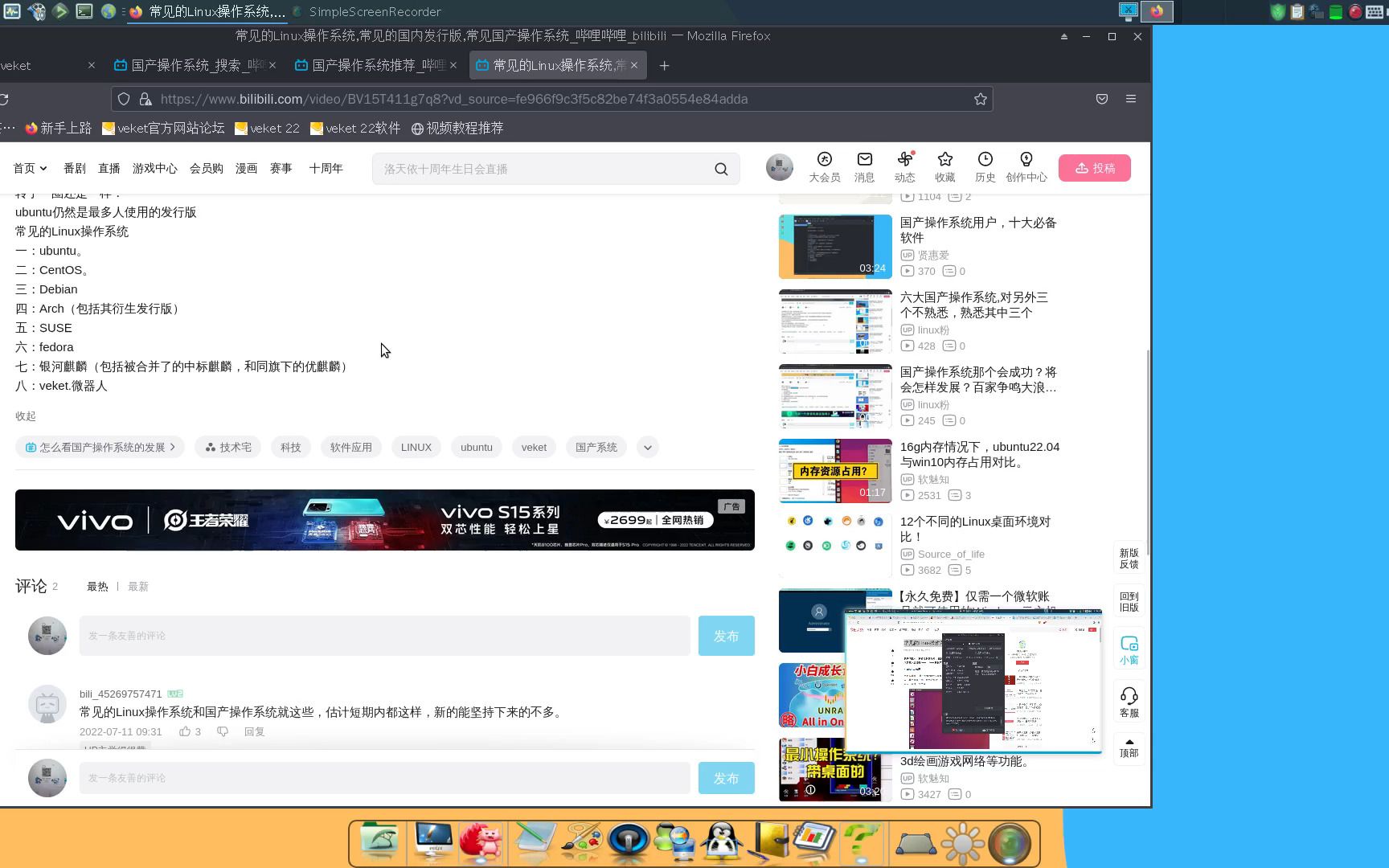
Task: Open 会员购 in bilibili navigation
Action: 207,168
